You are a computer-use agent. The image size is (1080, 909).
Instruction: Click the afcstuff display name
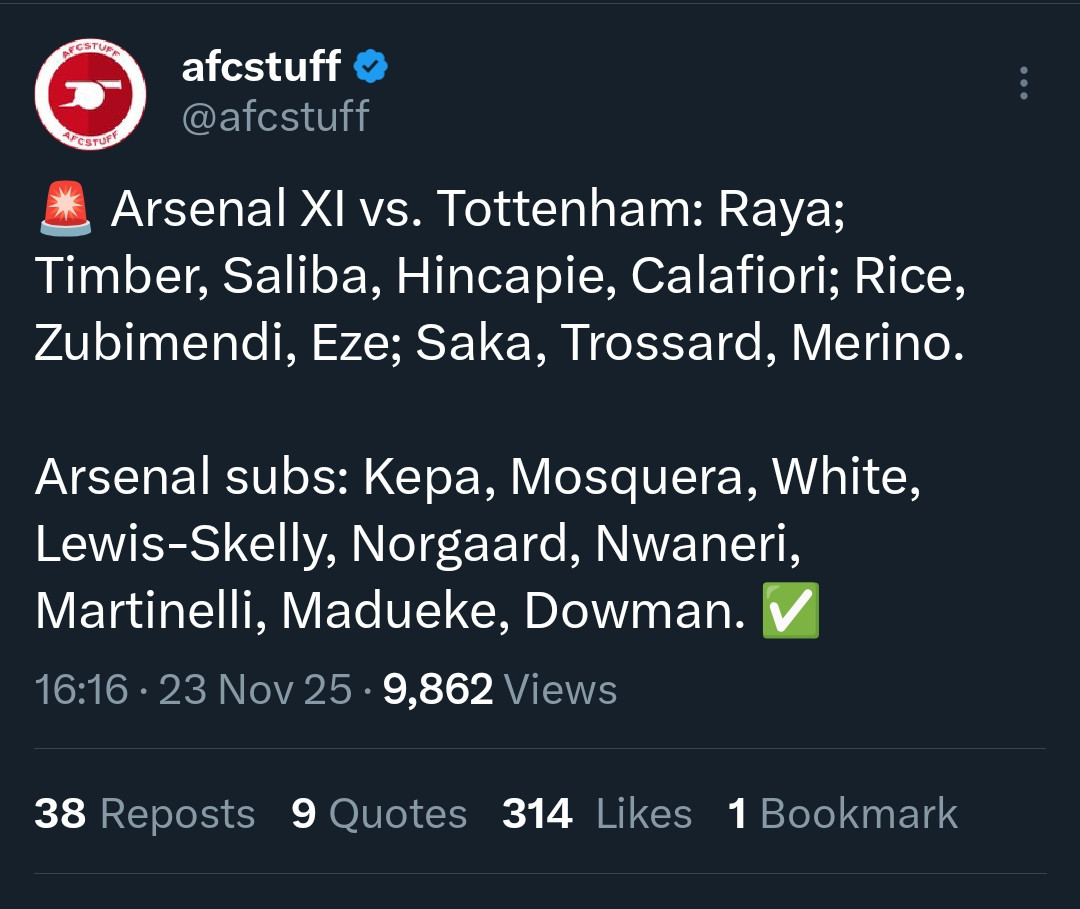tap(261, 67)
